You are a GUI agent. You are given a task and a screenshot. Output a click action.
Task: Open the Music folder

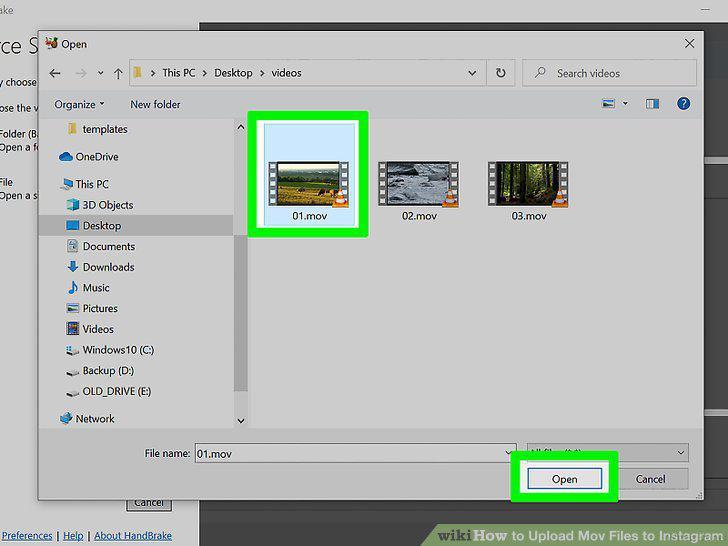tap(88, 287)
